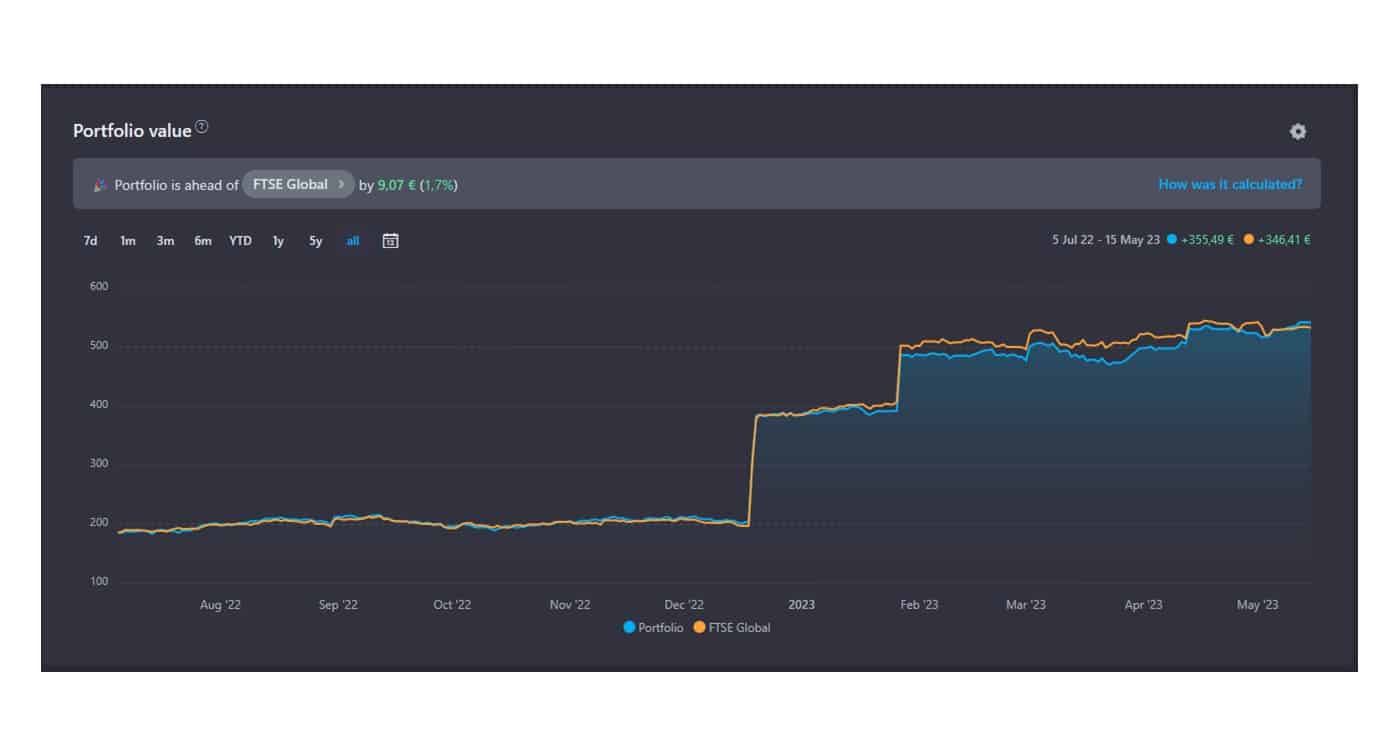This screenshot has width=1399, height=756.
Task: Open the chart settings gear icon
Action: tap(1297, 132)
